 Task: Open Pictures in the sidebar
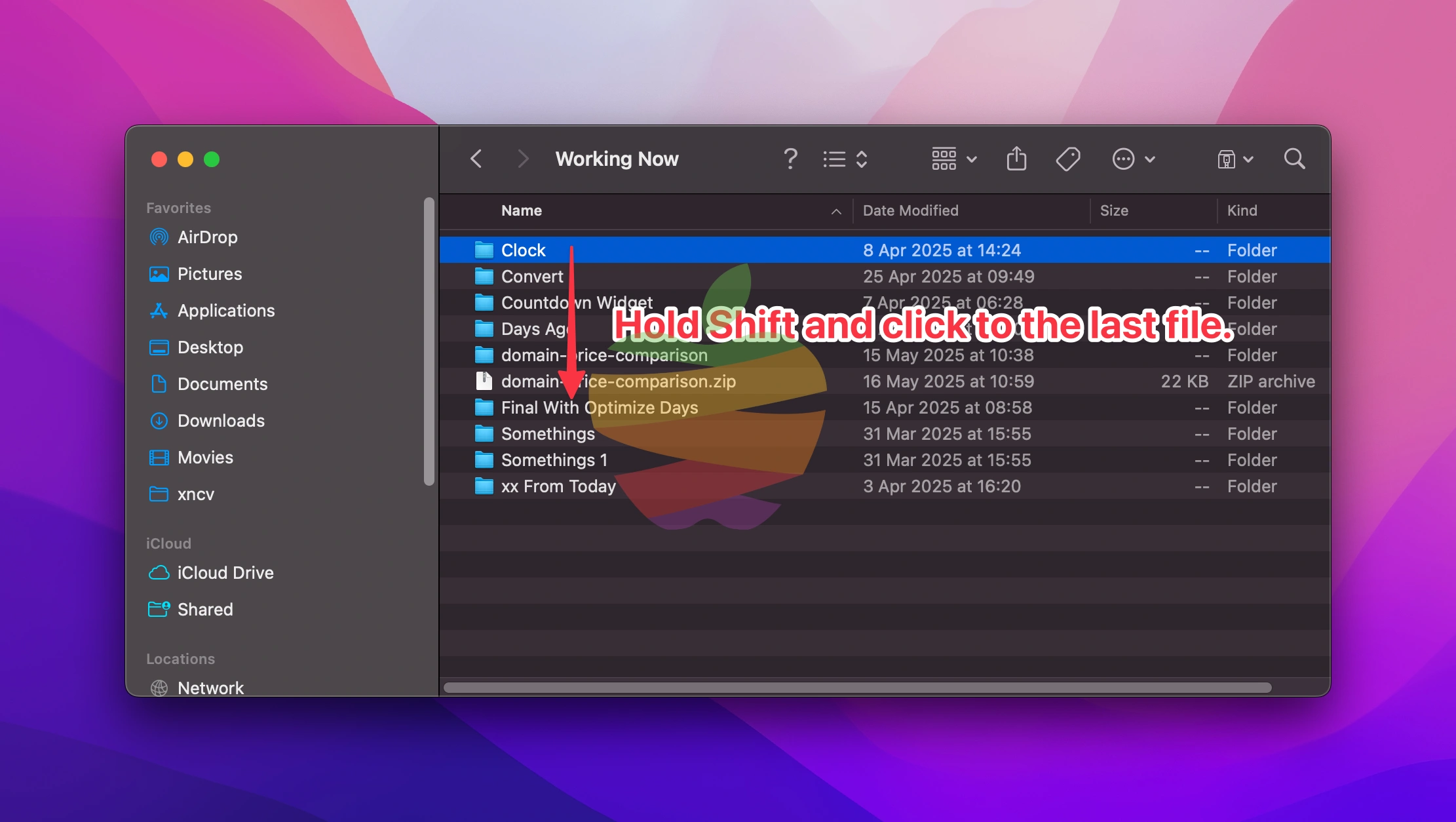click(x=209, y=273)
